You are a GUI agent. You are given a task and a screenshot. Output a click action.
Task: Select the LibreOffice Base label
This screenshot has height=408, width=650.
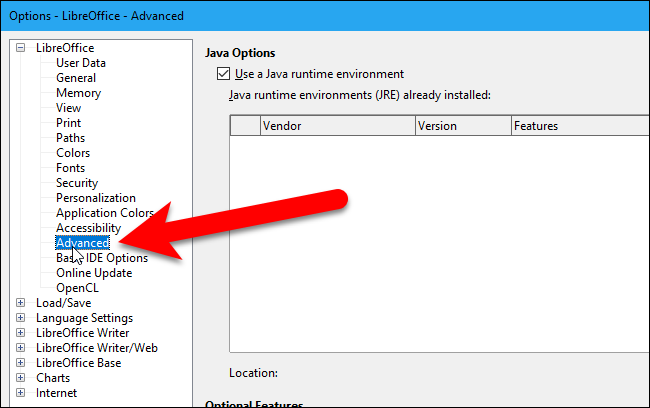tap(78, 362)
